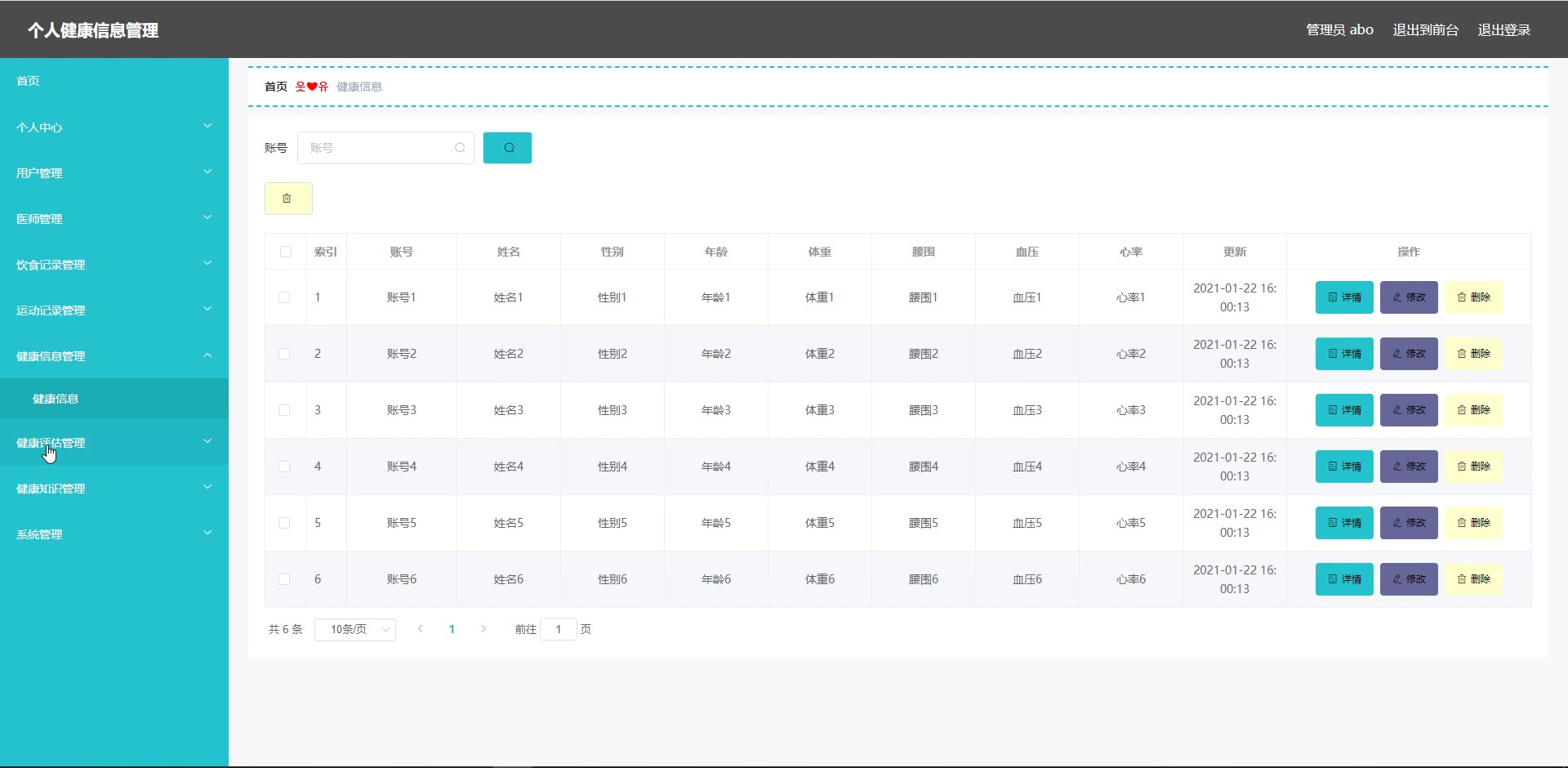
Task: Delete row 账号1 with 删除
Action: [1473, 297]
